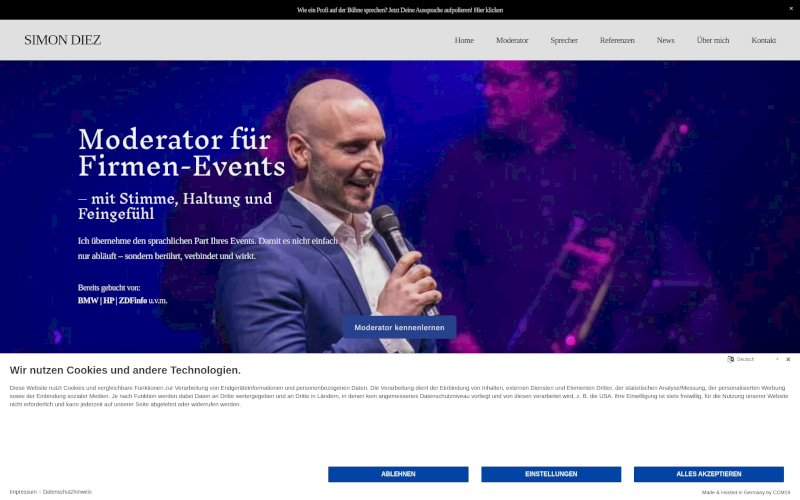
Task: Open the Impressum link
Action: pos(23,492)
